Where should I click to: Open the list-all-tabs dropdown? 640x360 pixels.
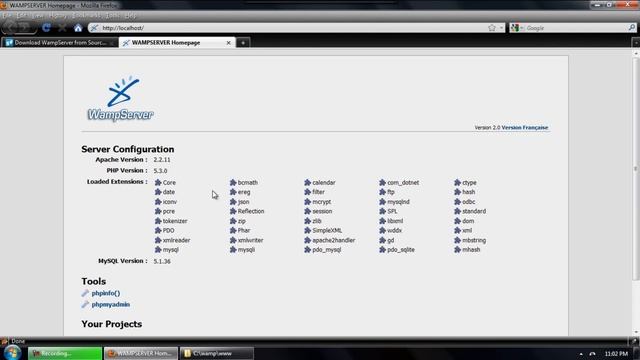tap(636, 42)
